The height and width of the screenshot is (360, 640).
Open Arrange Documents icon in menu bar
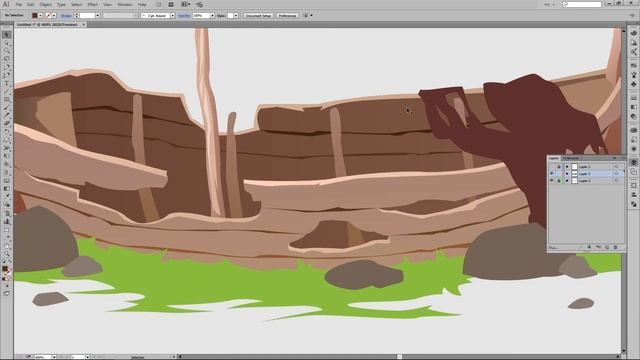[186, 4]
